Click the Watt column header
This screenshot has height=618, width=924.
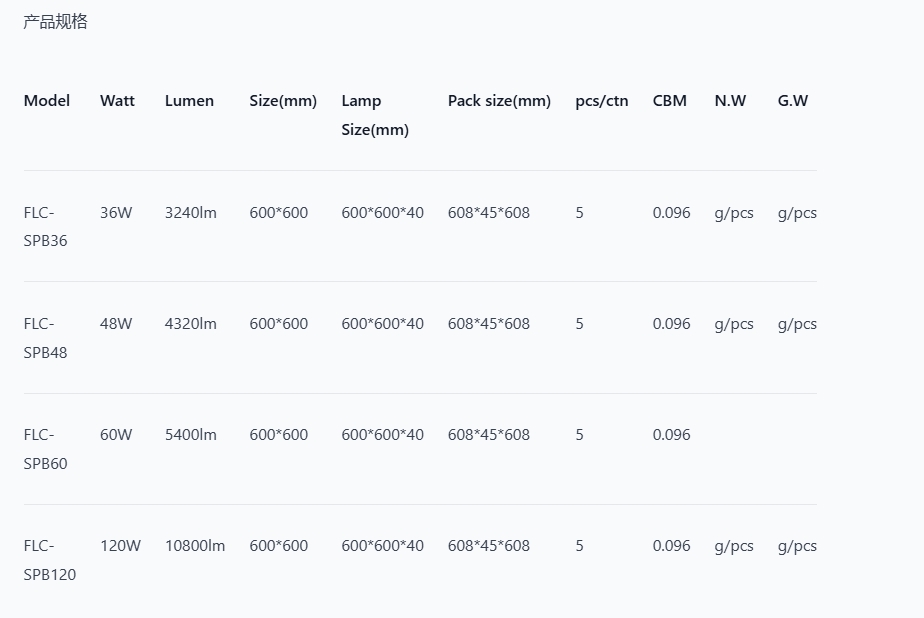(x=117, y=101)
